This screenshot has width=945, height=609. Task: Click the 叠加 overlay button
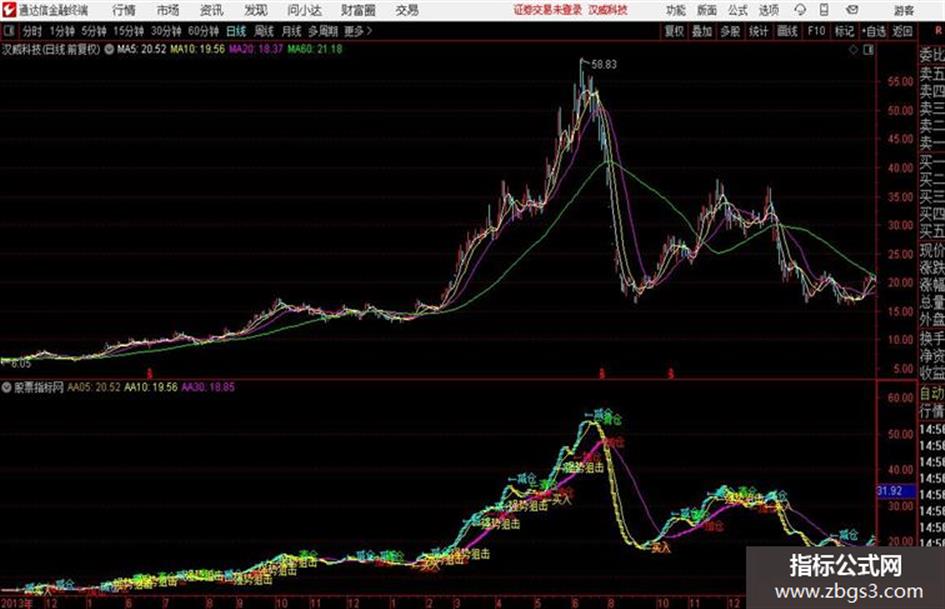pyautogui.click(x=702, y=31)
